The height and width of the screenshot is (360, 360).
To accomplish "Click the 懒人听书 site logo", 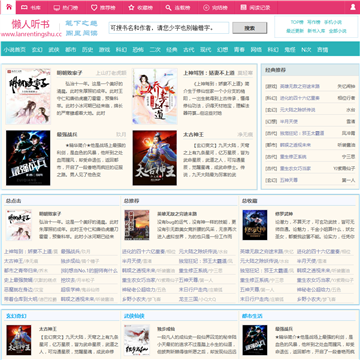I will (31, 28).
